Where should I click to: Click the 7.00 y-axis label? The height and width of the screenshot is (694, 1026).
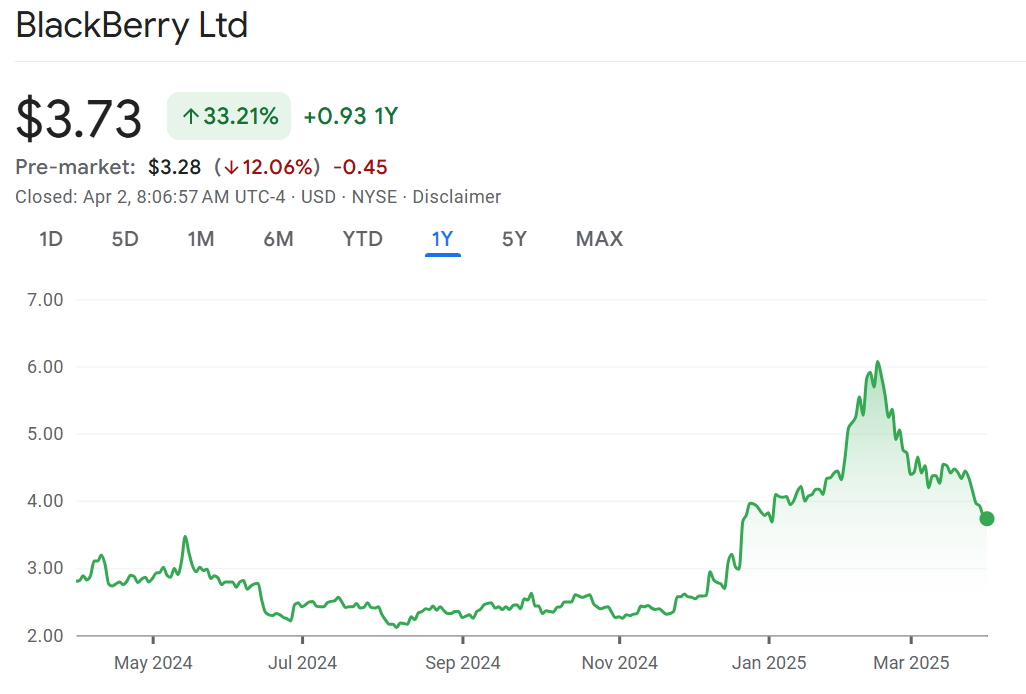click(x=40, y=299)
